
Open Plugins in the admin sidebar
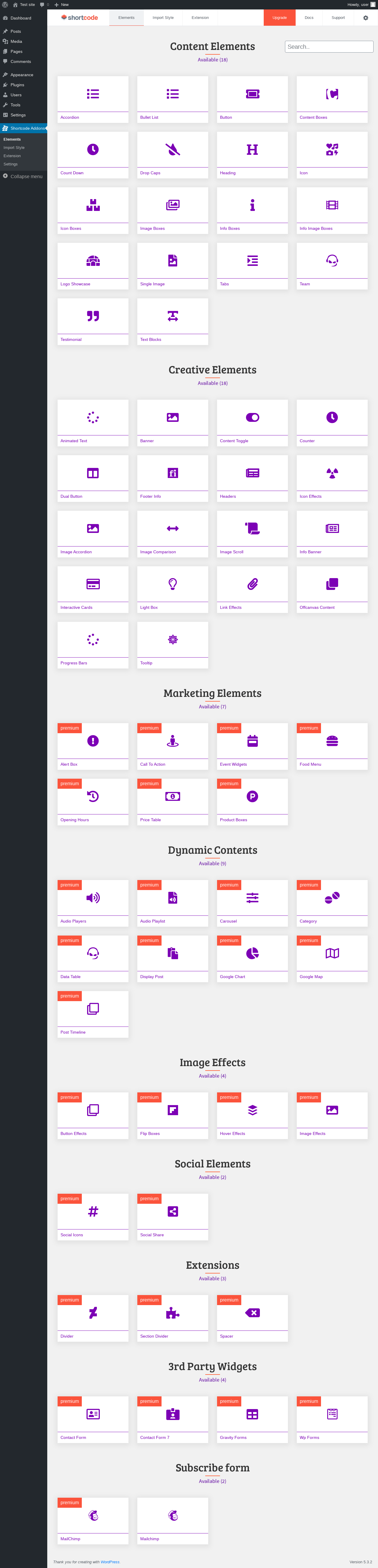[17, 84]
